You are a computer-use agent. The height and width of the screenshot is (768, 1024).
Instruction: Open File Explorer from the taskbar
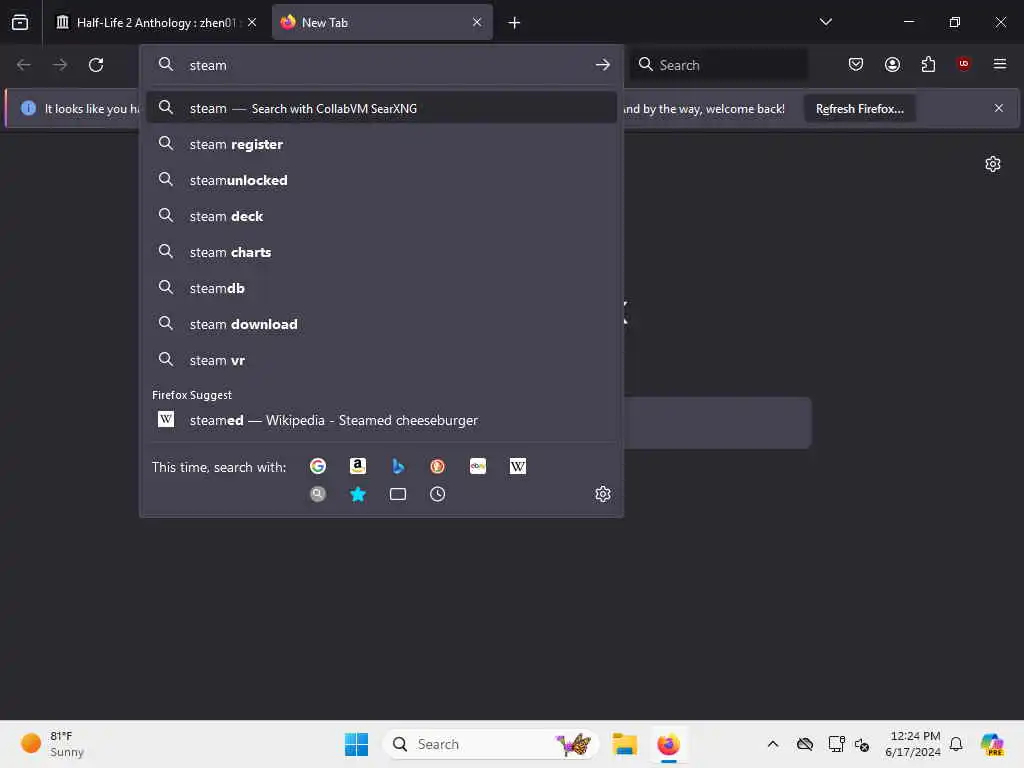tap(624, 744)
